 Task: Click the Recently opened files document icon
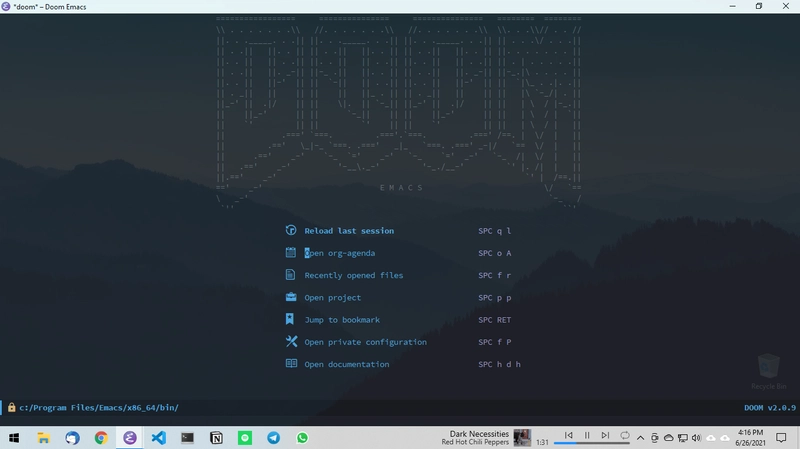pos(290,275)
